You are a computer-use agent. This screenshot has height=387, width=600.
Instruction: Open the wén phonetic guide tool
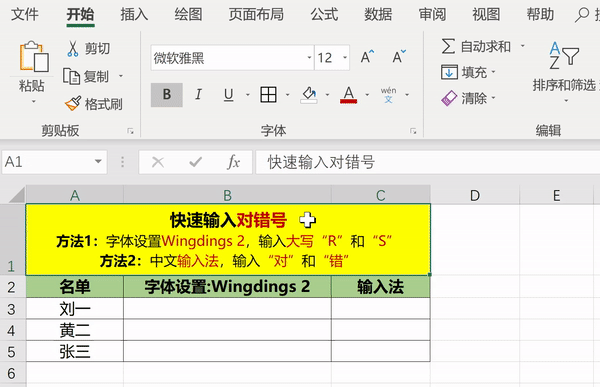click(388, 95)
